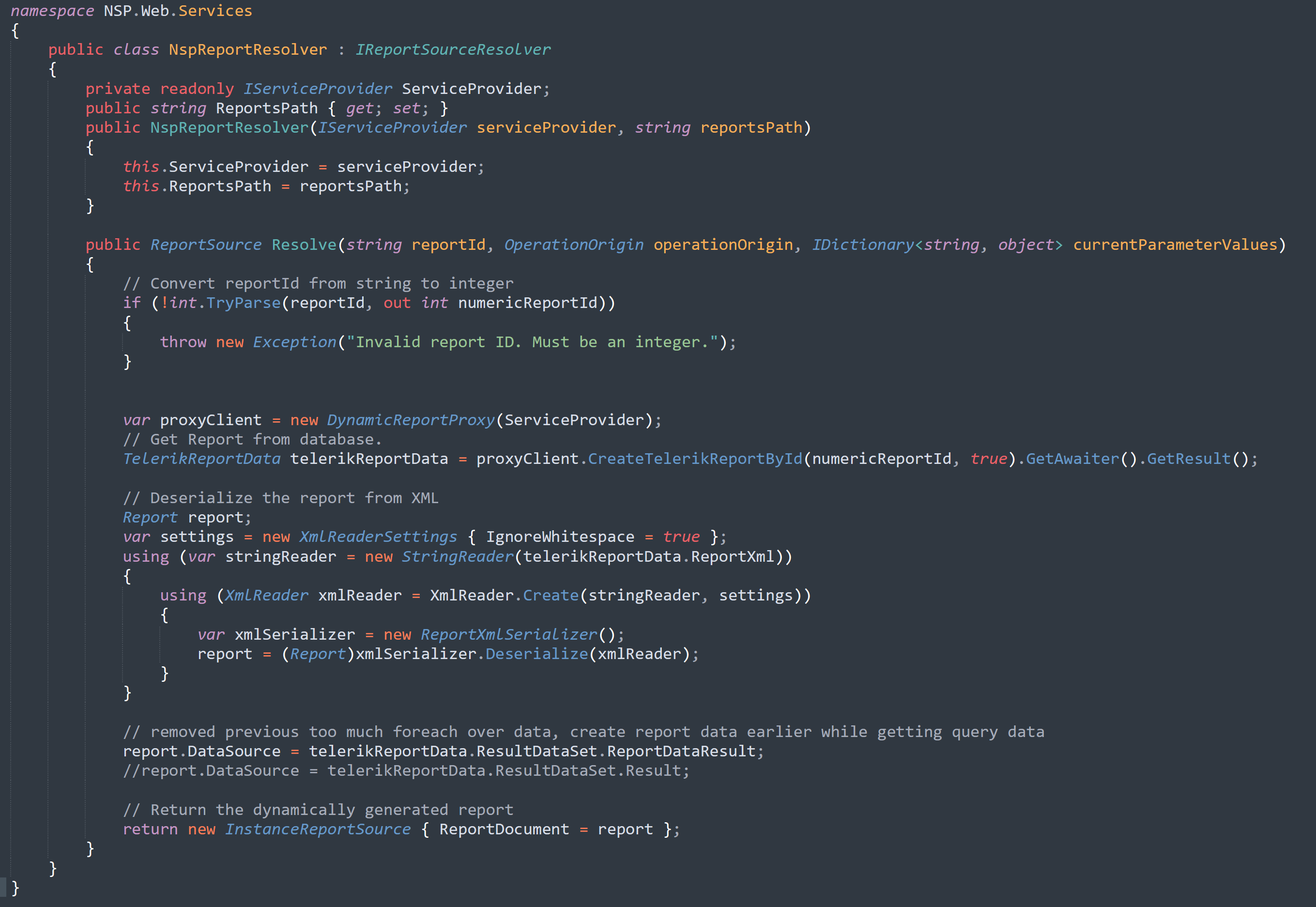This screenshot has height=907, width=1316.
Task: Click the ReportDataResult property access
Action: (x=681, y=751)
